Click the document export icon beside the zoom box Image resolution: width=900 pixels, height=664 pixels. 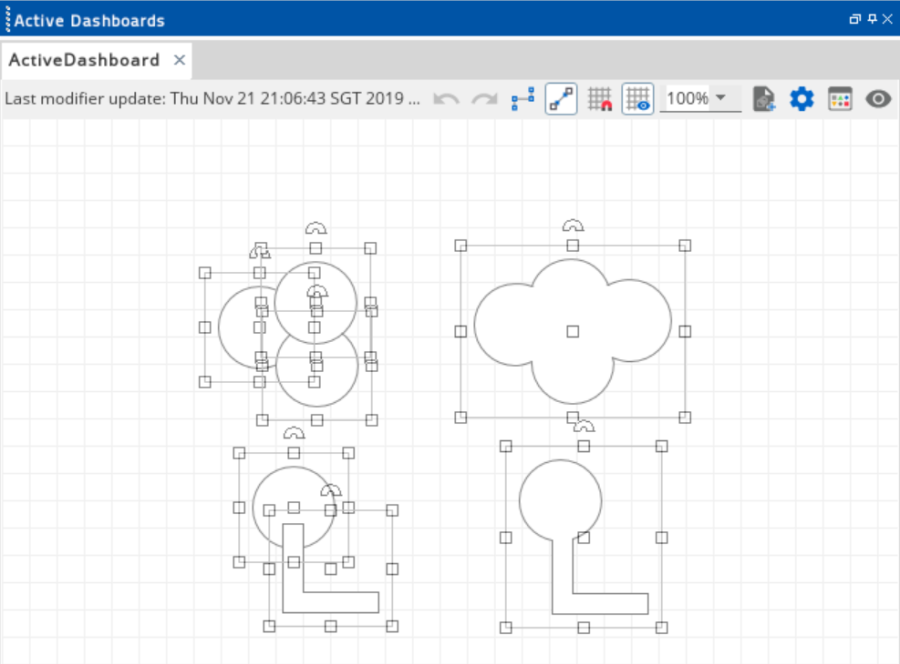click(x=764, y=99)
